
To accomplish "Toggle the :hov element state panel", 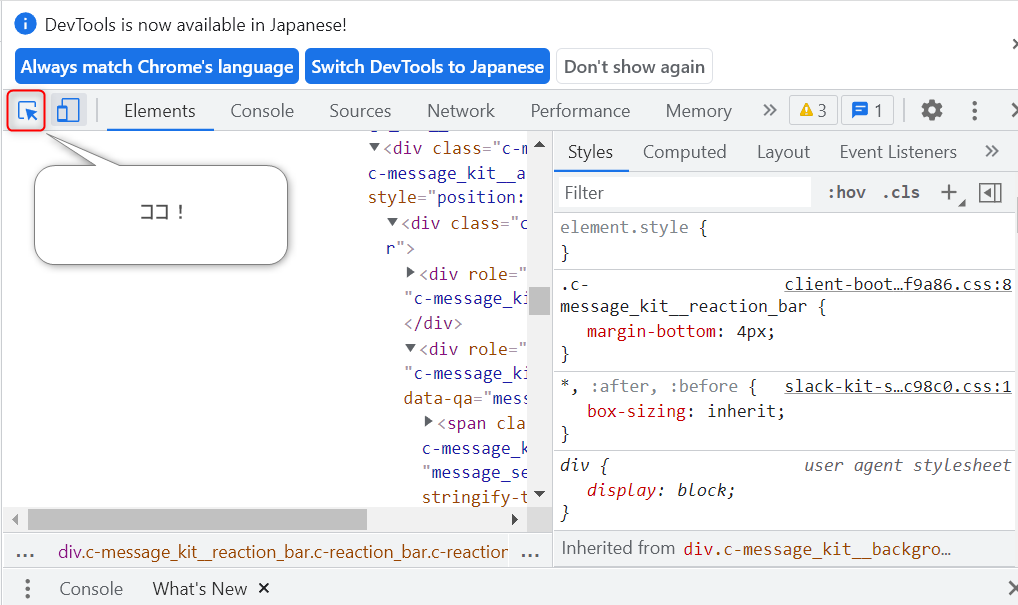I will (846, 193).
